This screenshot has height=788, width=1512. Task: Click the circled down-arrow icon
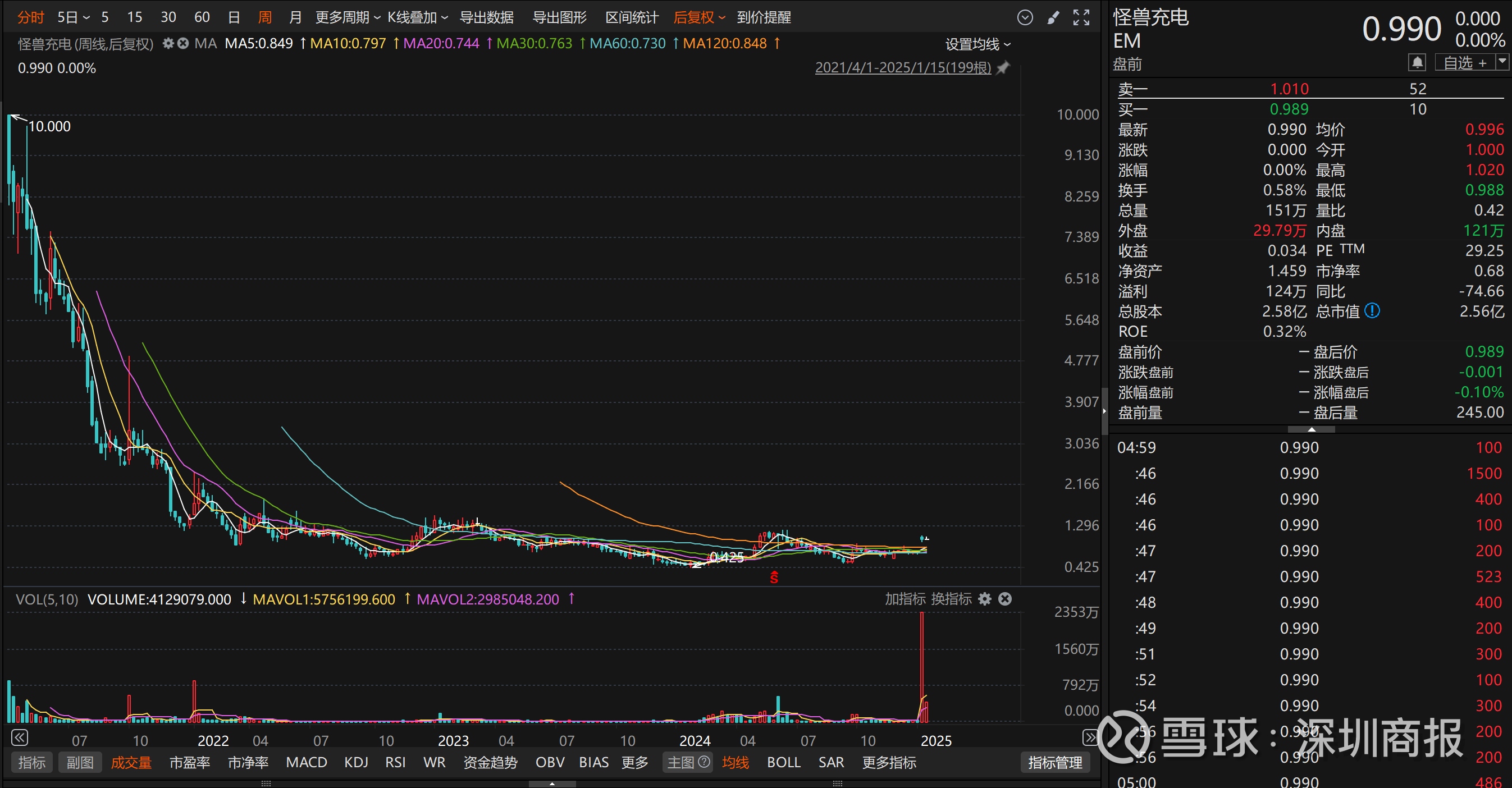(1025, 17)
